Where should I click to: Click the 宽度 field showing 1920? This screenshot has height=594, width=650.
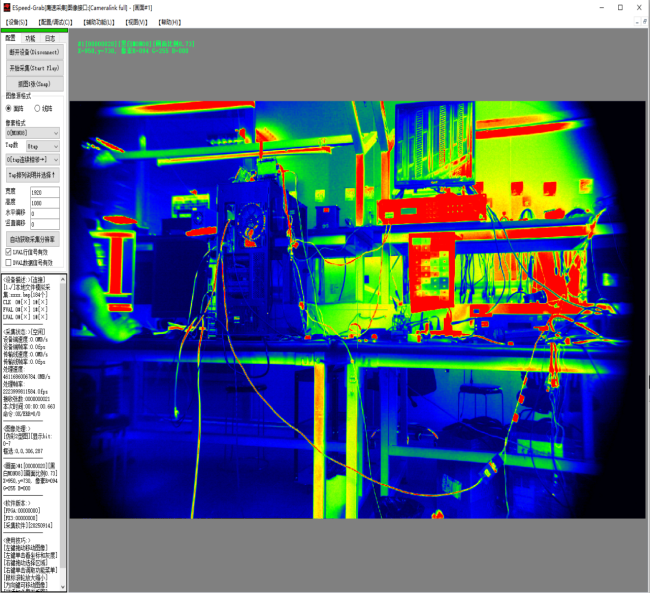click(x=45, y=192)
